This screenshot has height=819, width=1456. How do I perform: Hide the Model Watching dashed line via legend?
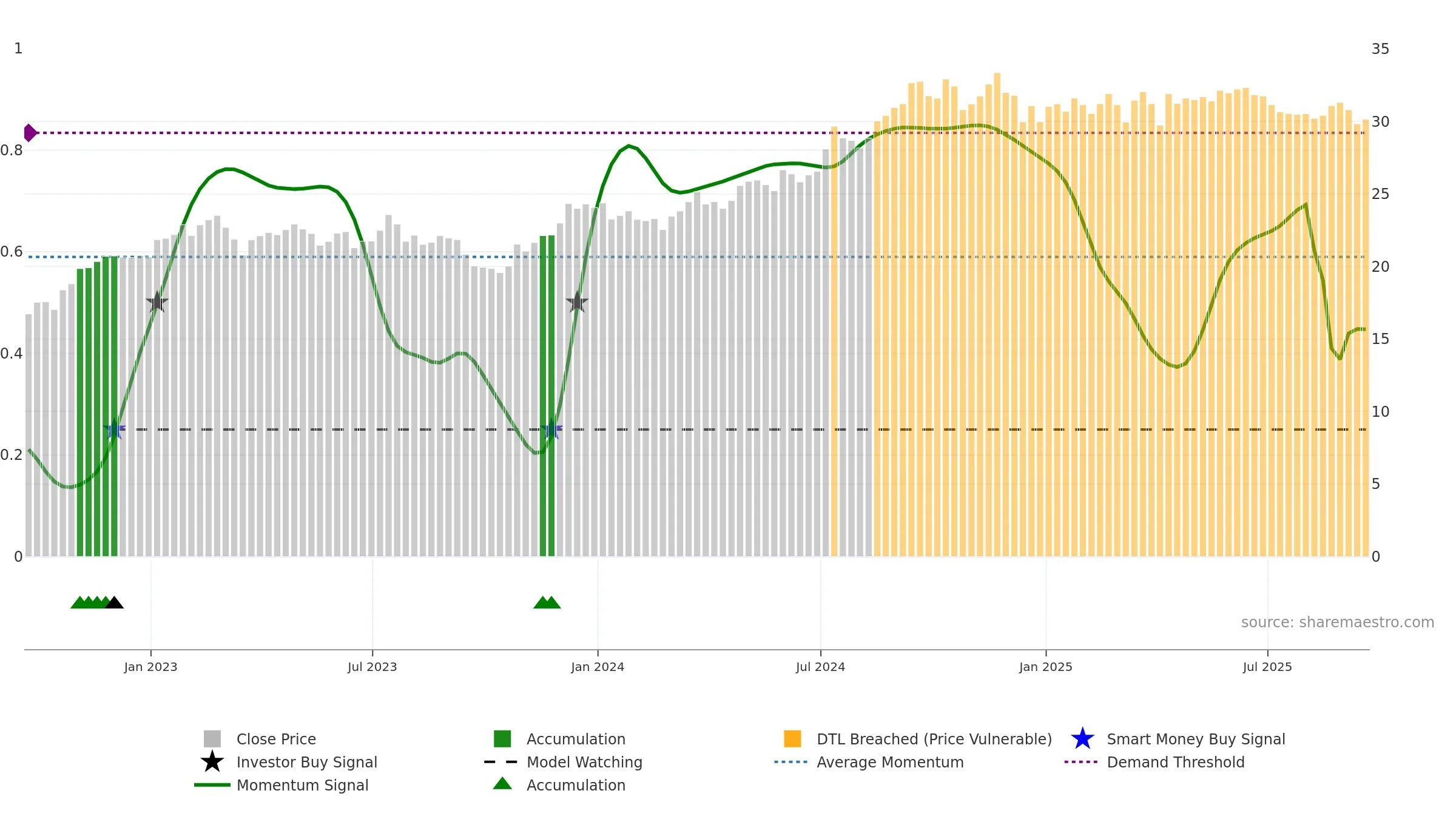point(584,762)
